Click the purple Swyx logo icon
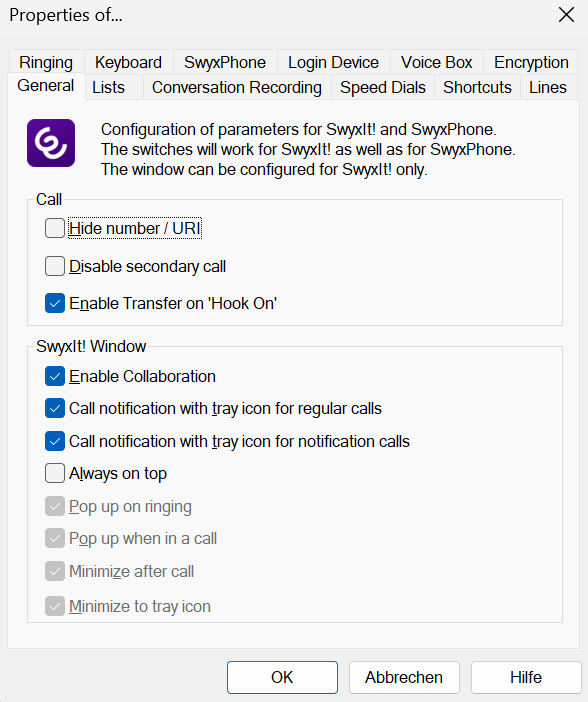588x702 pixels. [x=51, y=143]
